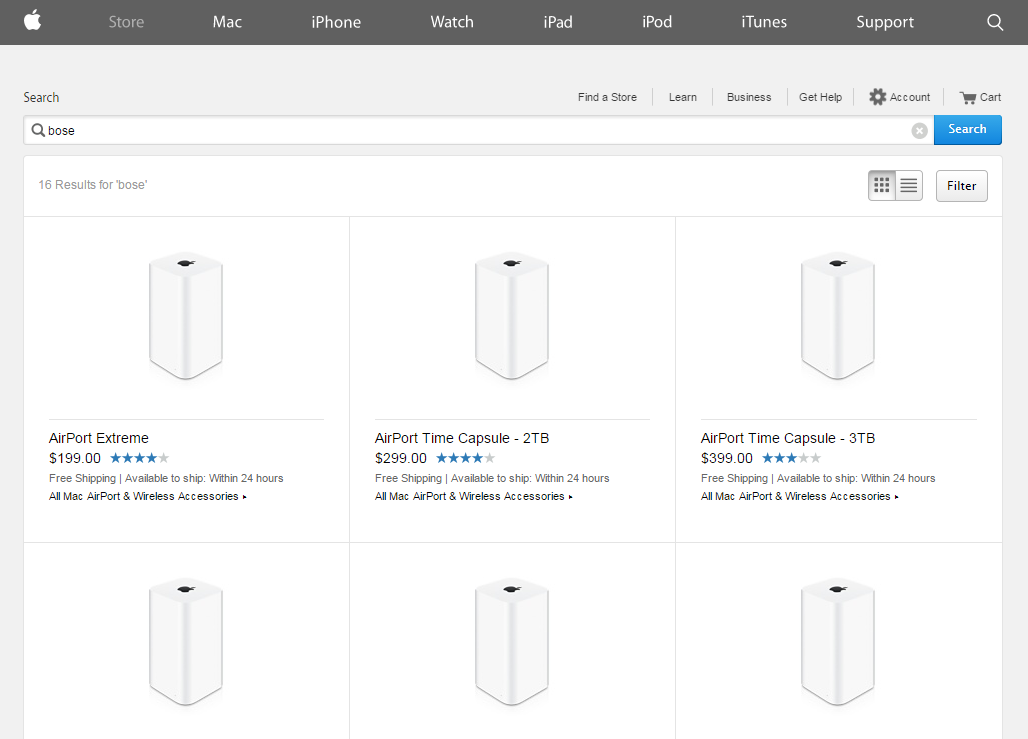This screenshot has width=1028, height=739.
Task: Open accessories link under Time Capsule 3TB
Action: click(x=799, y=496)
